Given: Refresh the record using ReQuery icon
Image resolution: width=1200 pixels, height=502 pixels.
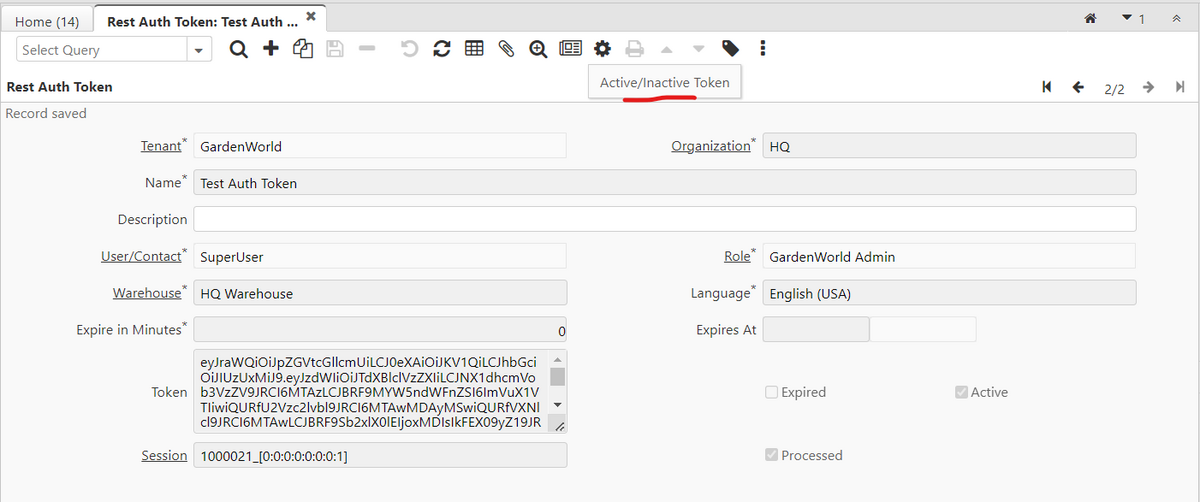Looking at the screenshot, I should [442, 49].
